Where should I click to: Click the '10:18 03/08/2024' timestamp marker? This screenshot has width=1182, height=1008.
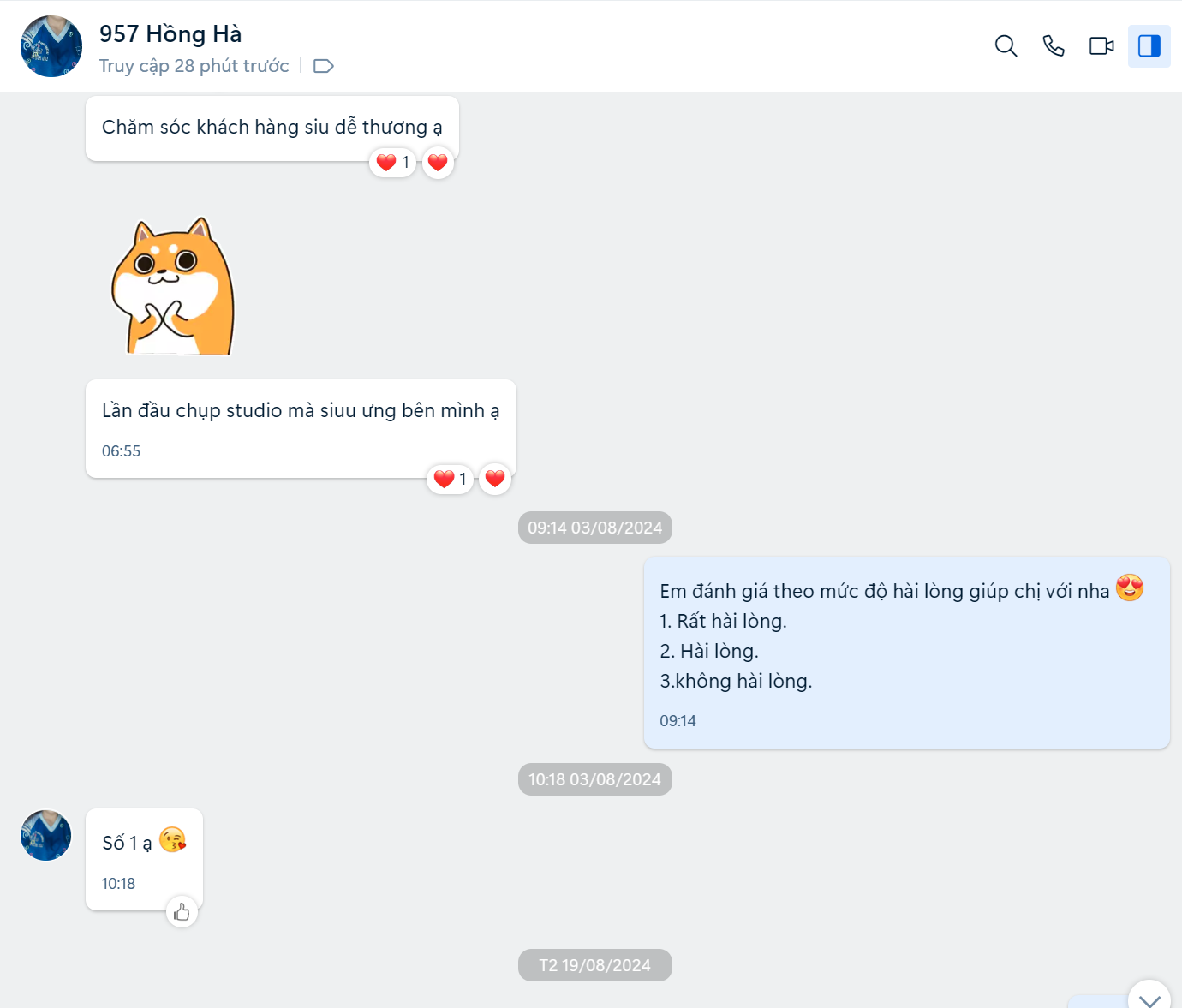point(594,779)
